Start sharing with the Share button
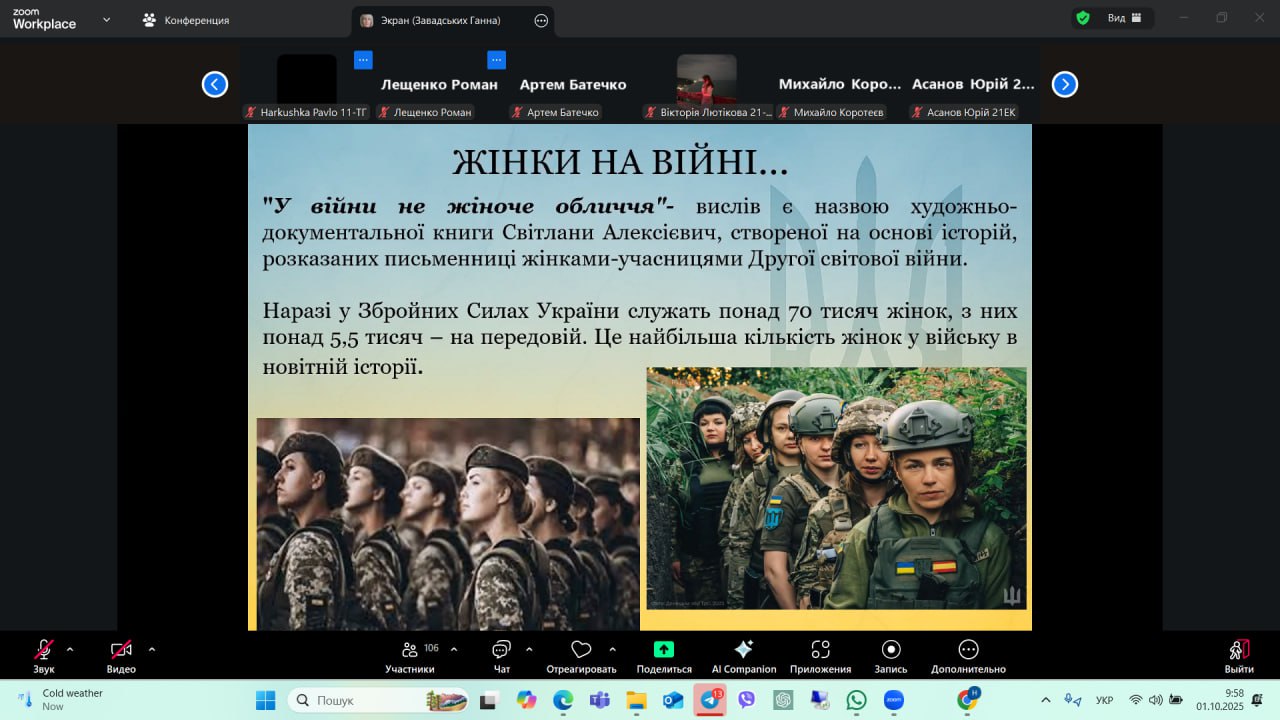 click(664, 655)
